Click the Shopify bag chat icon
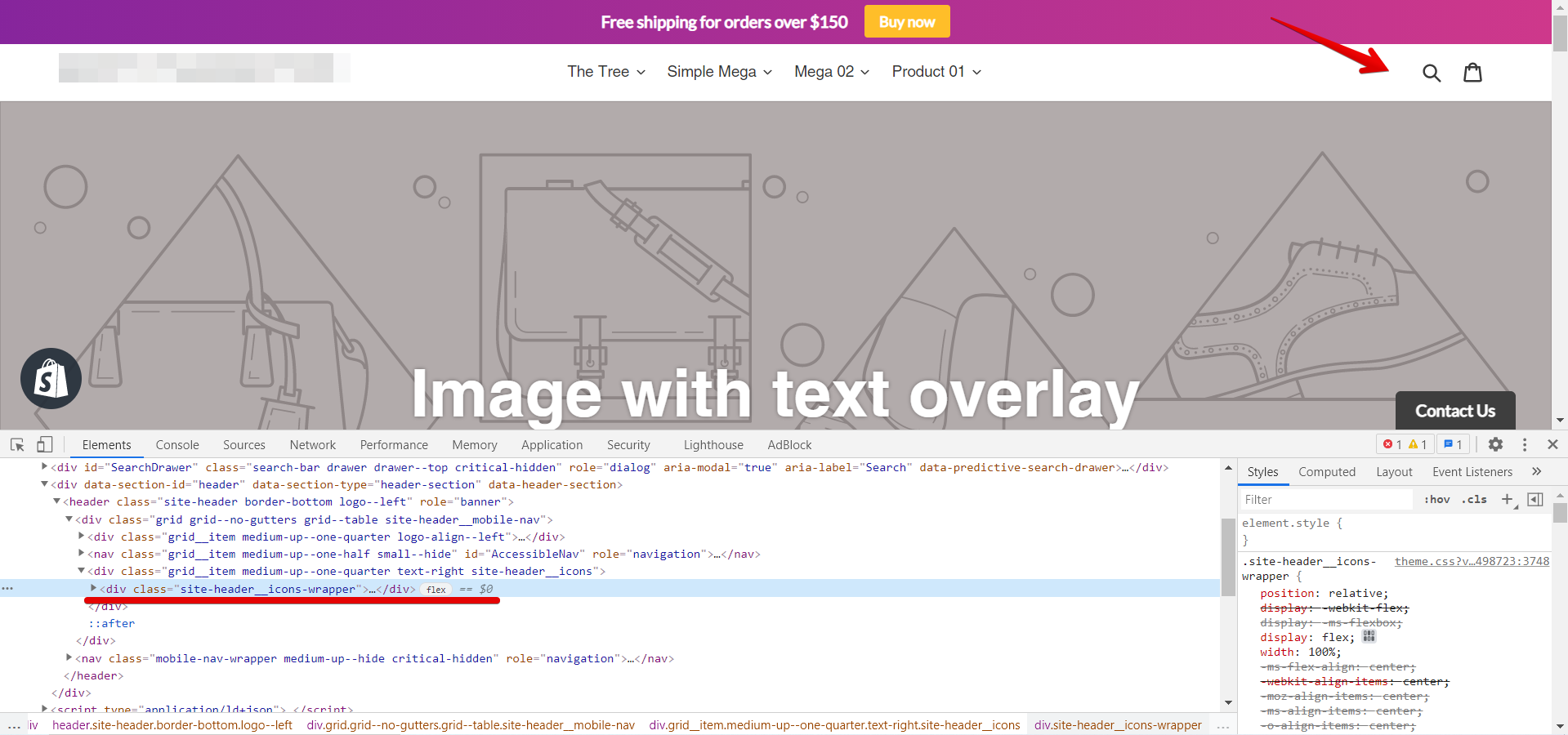Screen dimensions: 1568x735 click(51, 379)
